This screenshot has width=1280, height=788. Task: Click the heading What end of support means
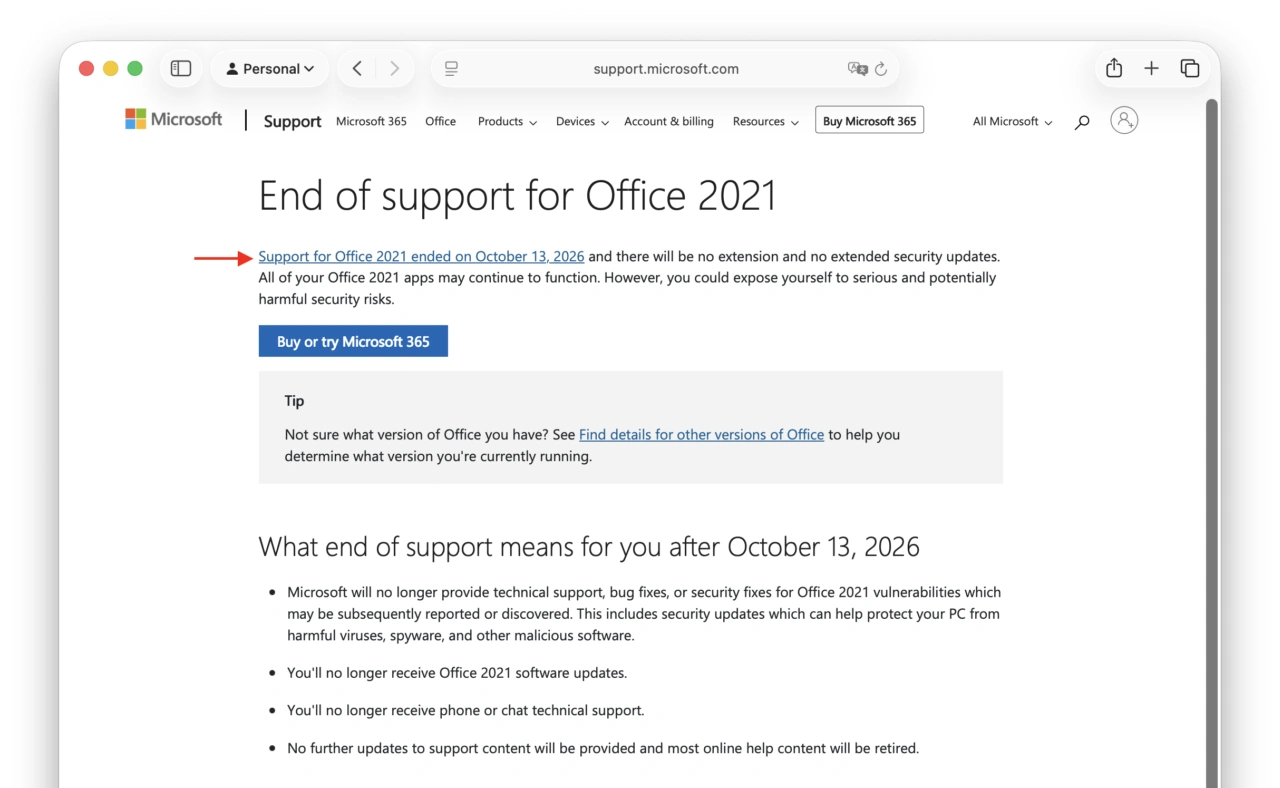click(x=589, y=547)
